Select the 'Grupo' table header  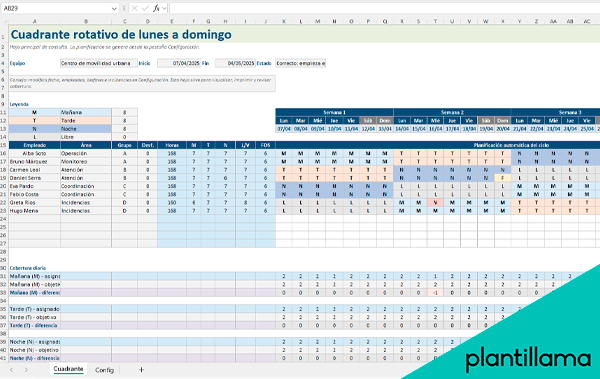tap(124, 145)
